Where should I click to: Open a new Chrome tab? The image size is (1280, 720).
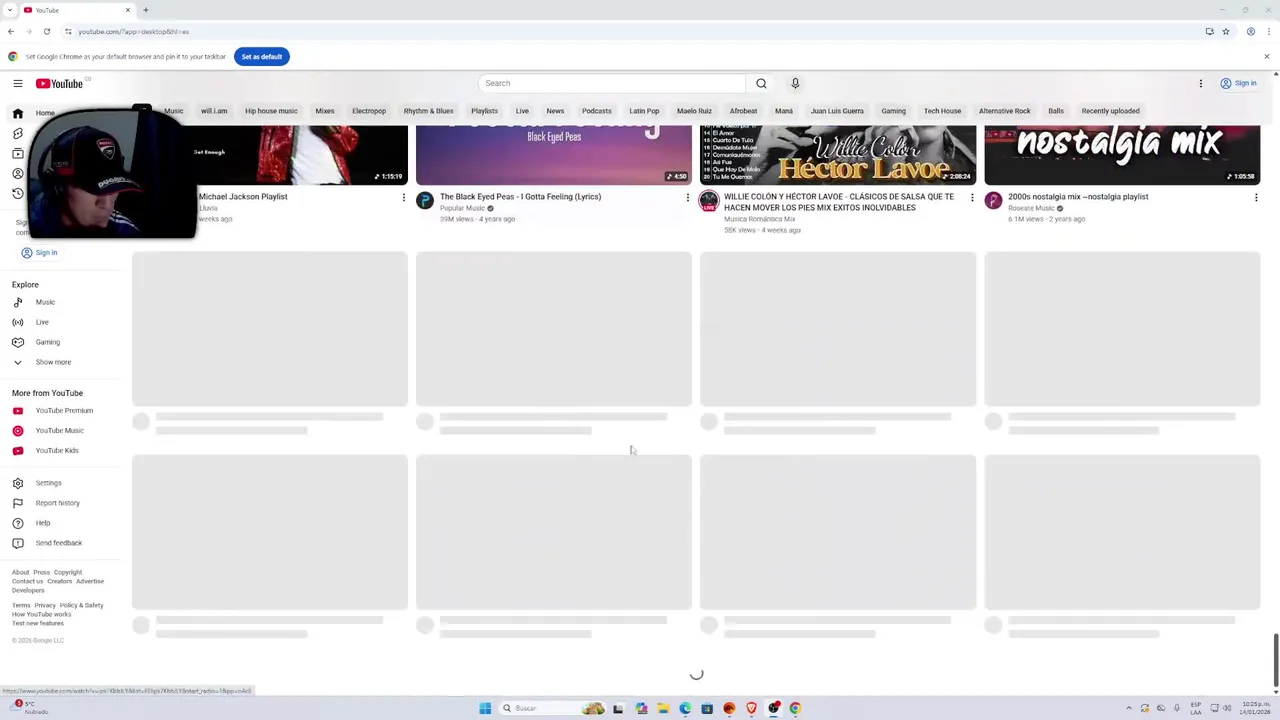[x=145, y=10]
